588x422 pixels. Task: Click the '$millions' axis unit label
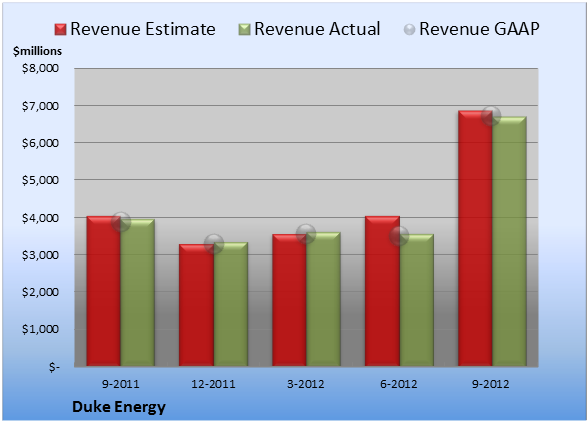(x=37, y=51)
